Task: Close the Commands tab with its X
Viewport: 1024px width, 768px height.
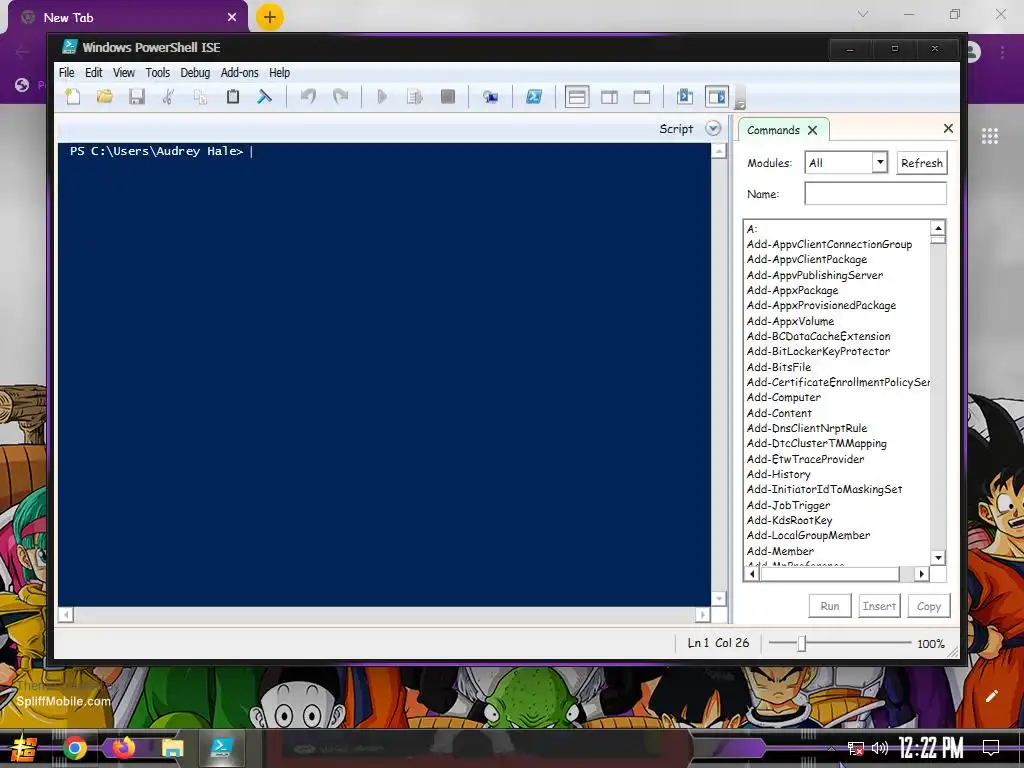Action: point(812,130)
